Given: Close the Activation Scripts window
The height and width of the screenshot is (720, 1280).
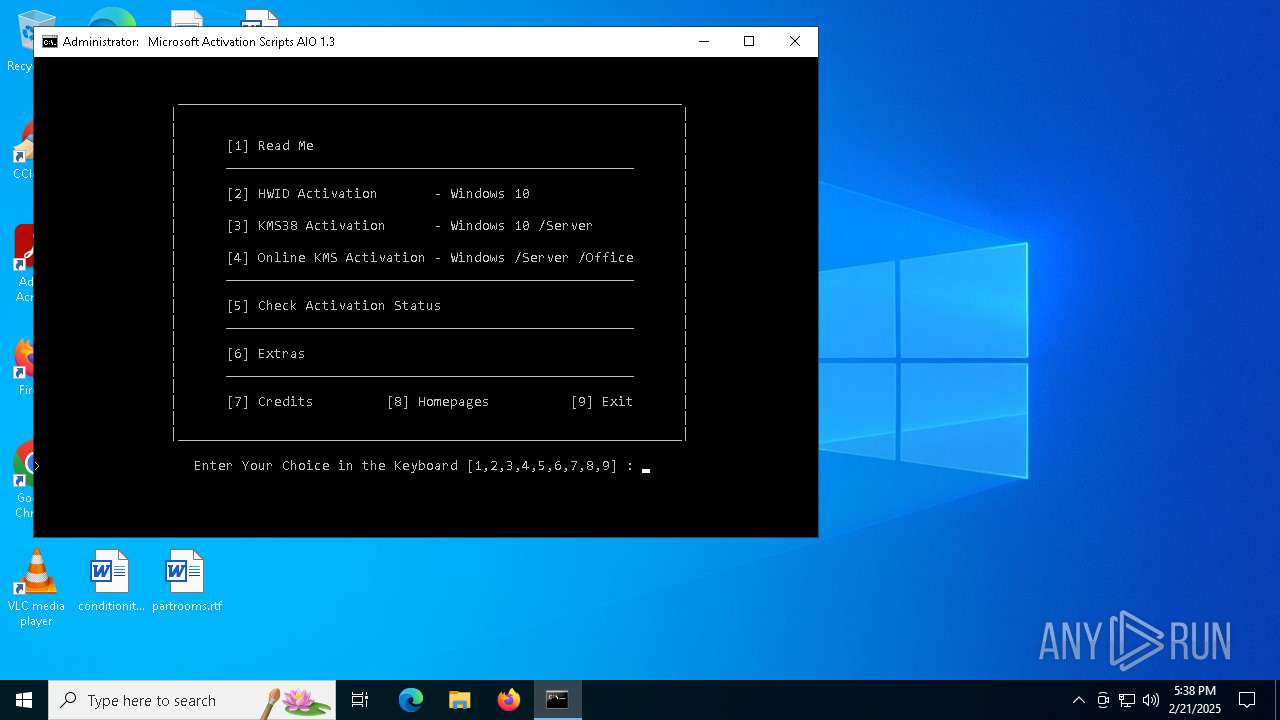Looking at the screenshot, I should pos(795,42).
